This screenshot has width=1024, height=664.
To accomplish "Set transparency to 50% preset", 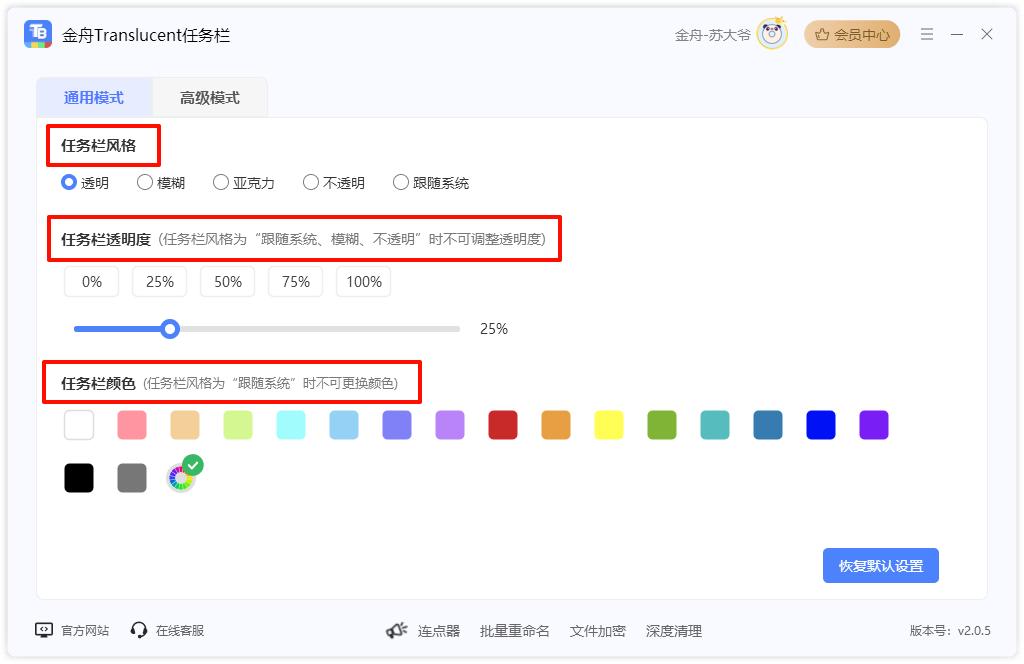I will point(228,282).
